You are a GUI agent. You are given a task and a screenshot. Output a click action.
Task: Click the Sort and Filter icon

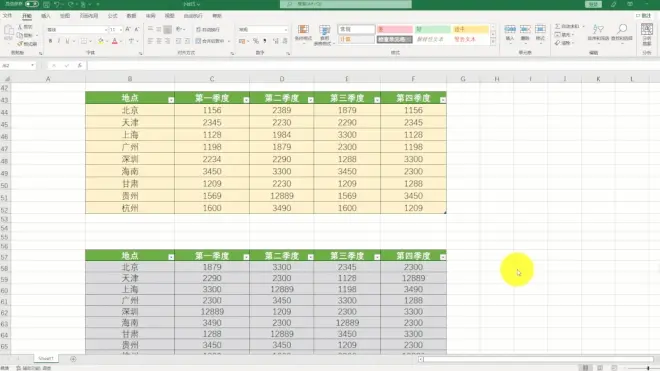[598, 32]
